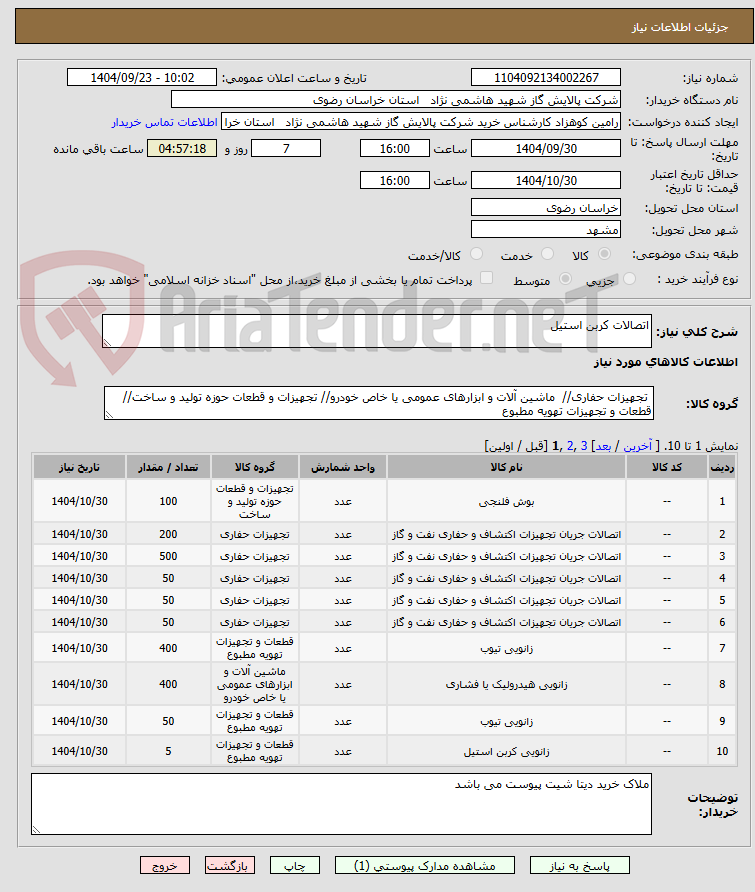Click quantity 100 in row 1

click(x=168, y=501)
